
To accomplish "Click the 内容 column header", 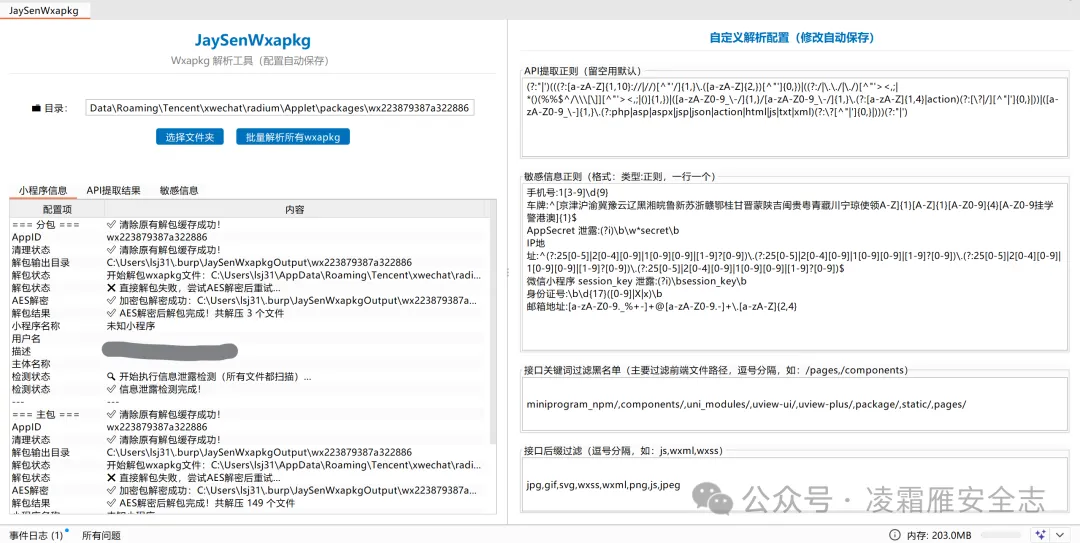I will (x=295, y=209).
